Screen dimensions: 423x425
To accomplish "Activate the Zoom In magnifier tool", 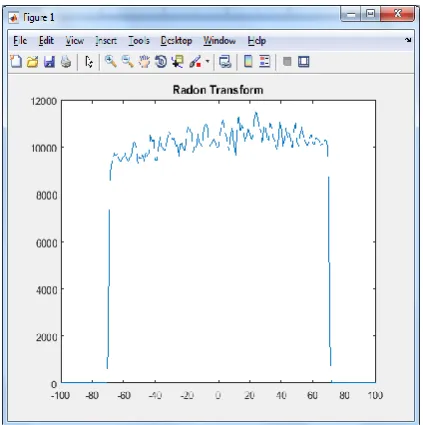I will pyautogui.click(x=111, y=62).
